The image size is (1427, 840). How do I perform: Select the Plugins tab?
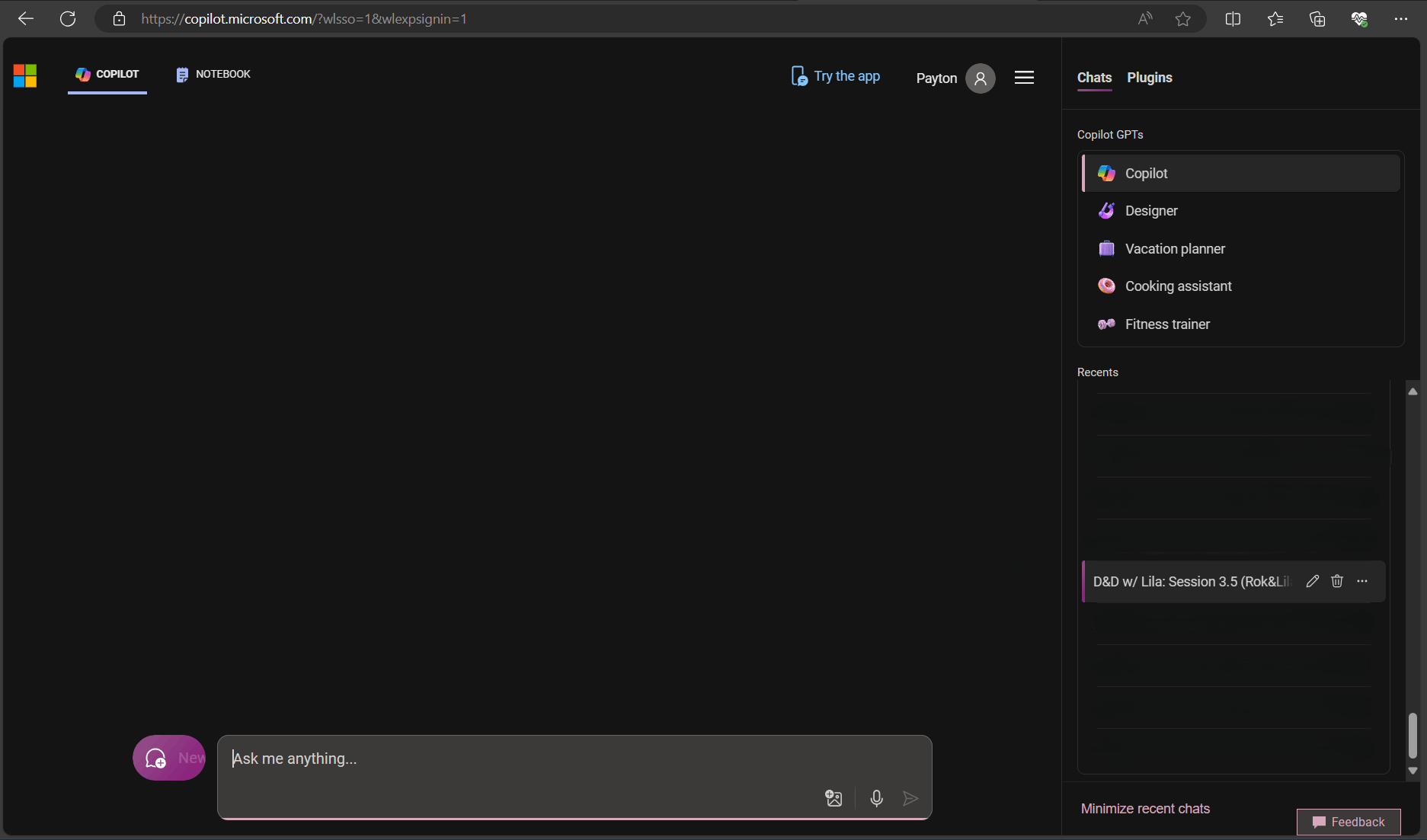1150,78
